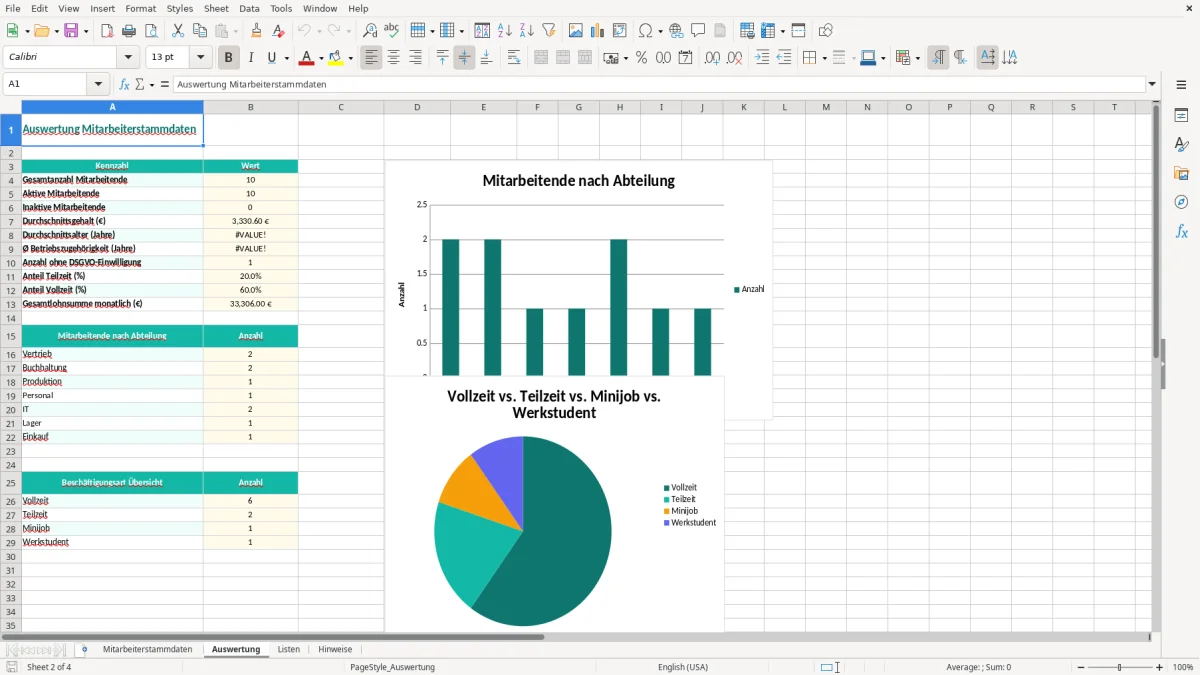Toggle Align Right

point(415,58)
